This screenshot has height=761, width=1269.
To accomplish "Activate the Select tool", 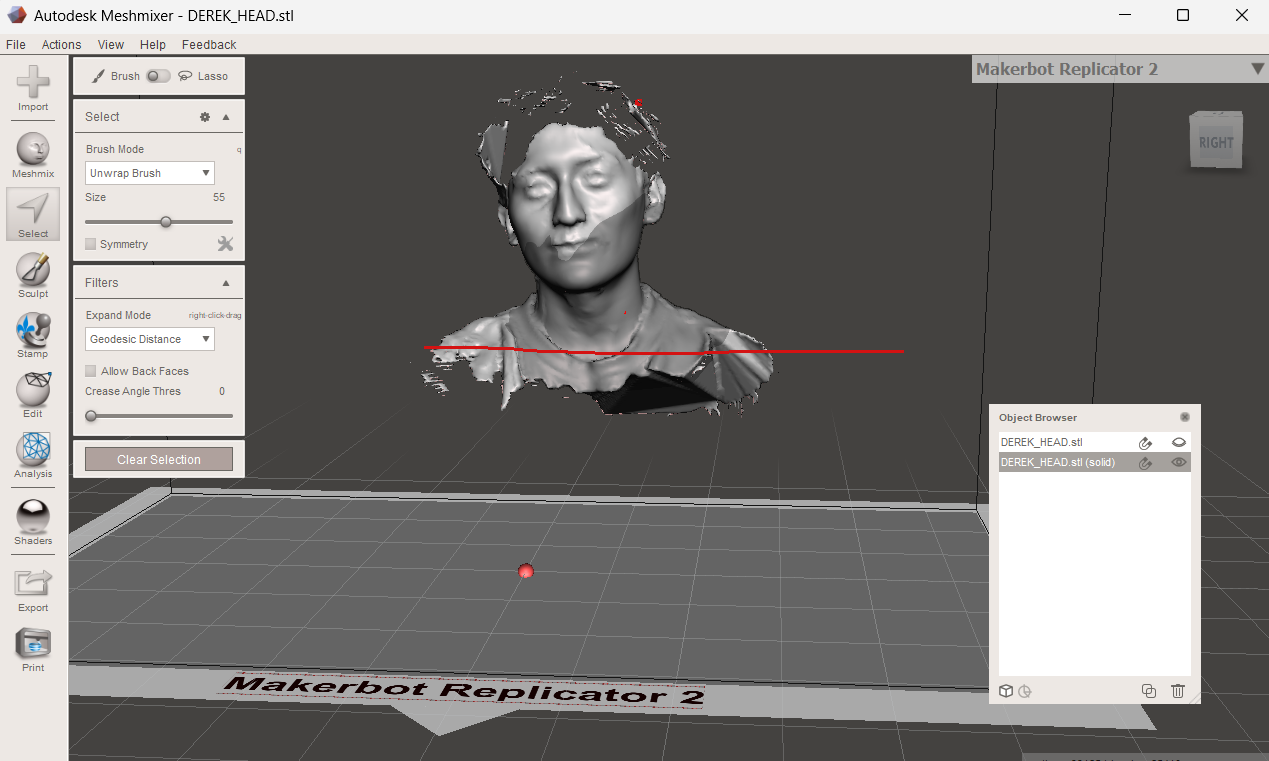I will (33, 213).
